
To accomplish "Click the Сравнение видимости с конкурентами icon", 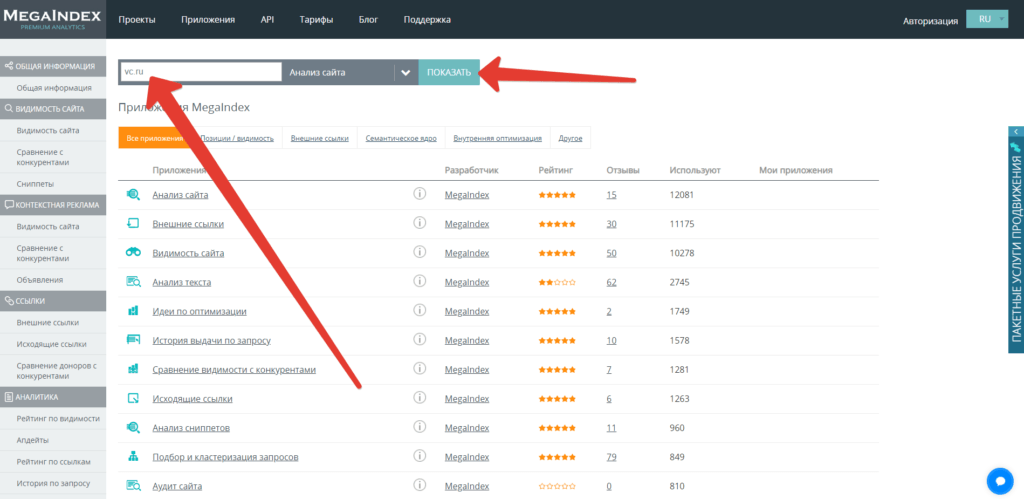I will click(133, 369).
